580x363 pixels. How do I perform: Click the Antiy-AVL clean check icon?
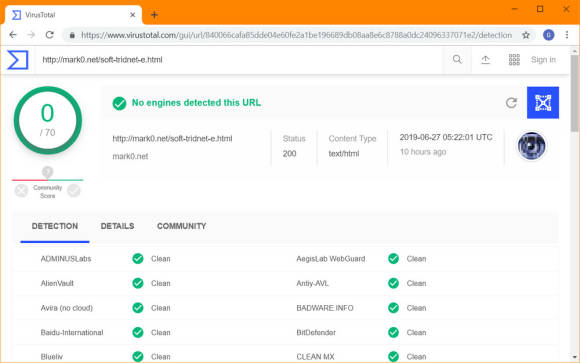(393, 283)
